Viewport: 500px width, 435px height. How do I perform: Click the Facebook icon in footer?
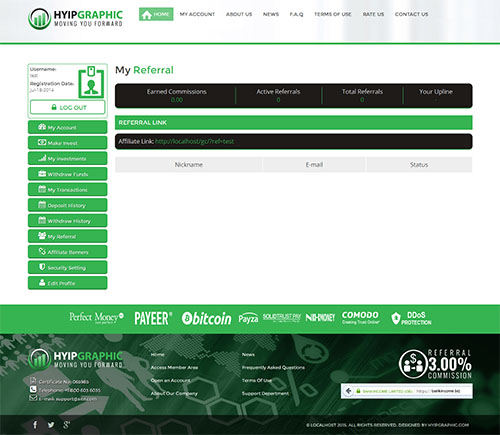35,425
